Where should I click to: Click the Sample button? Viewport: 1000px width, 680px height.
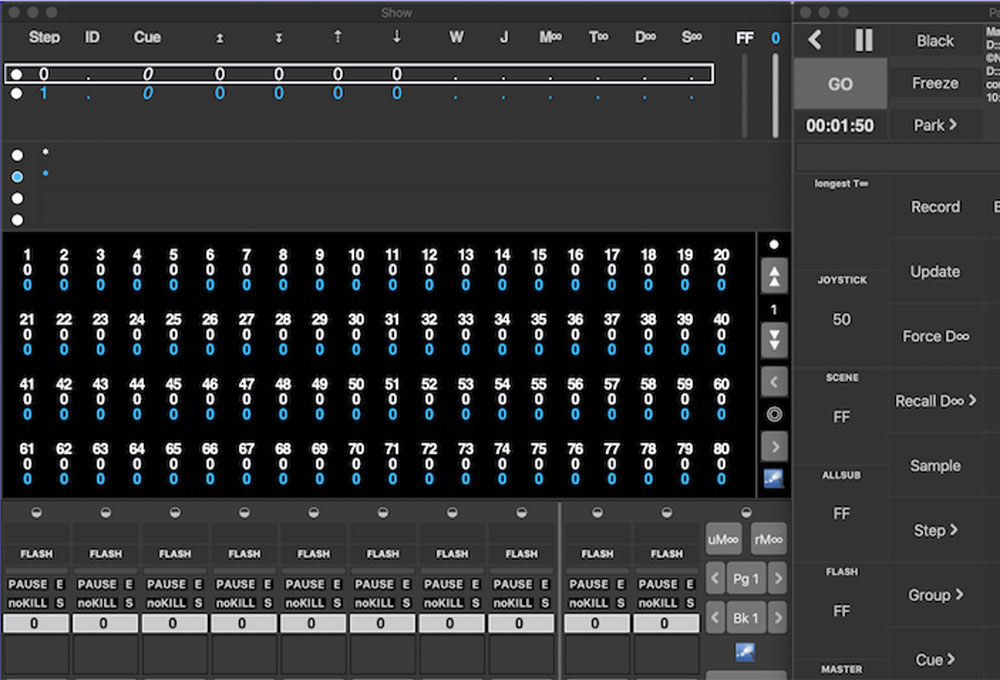[935, 466]
